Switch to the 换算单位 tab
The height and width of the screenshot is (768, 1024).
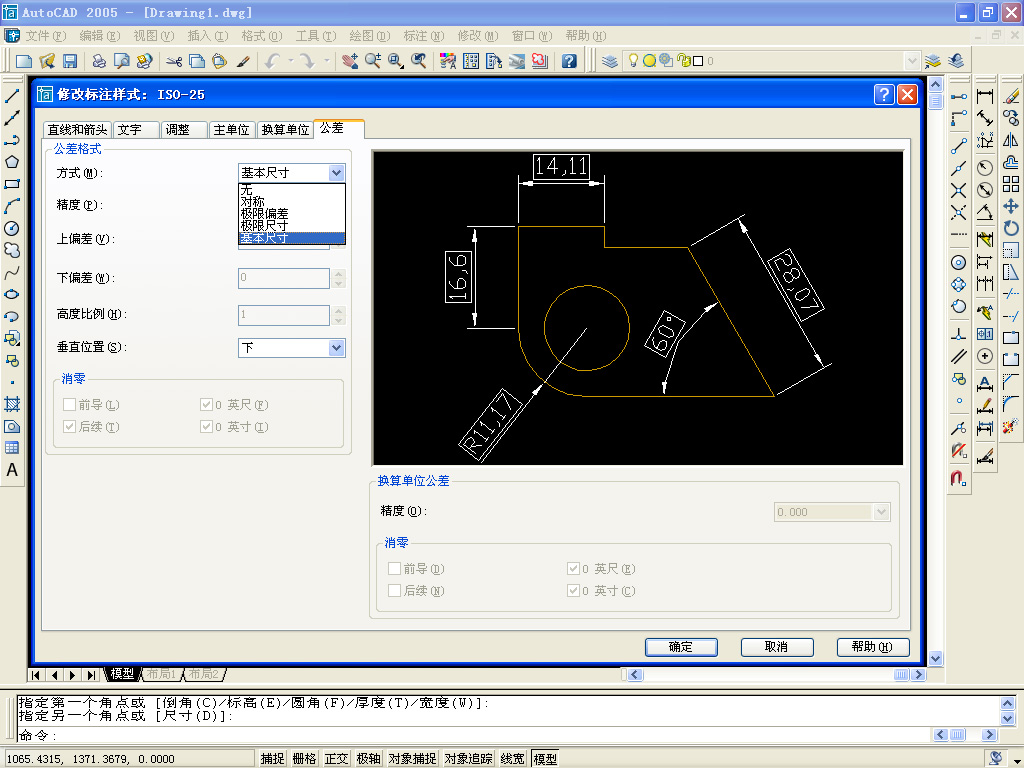coord(285,130)
